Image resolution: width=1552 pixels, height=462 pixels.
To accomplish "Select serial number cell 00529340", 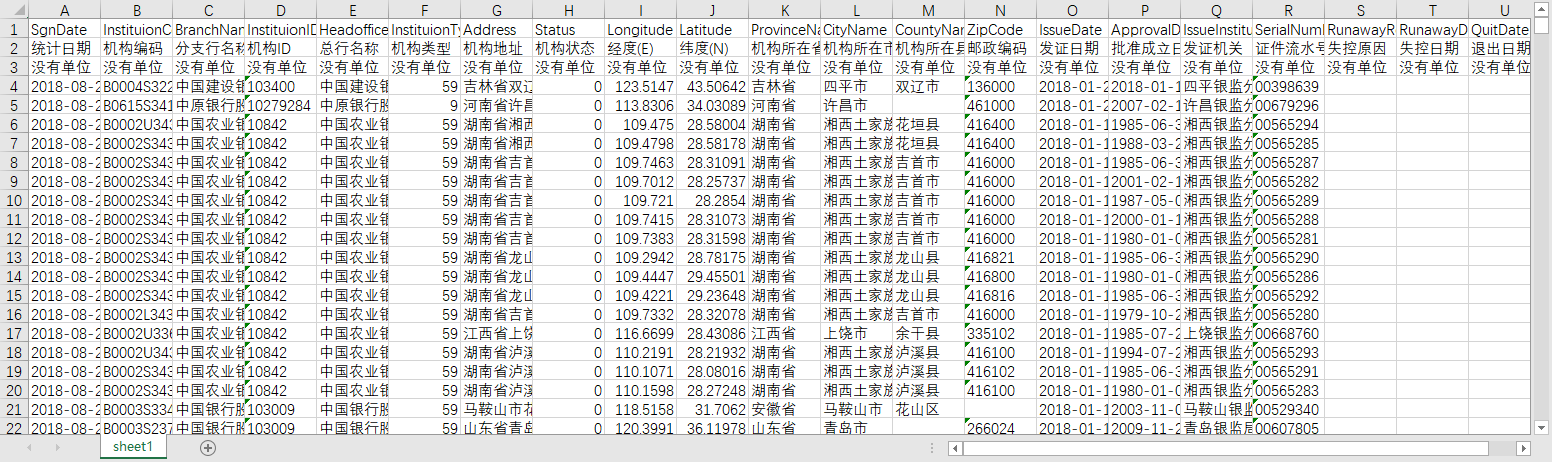I will pyautogui.click(x=1288, y=410).
